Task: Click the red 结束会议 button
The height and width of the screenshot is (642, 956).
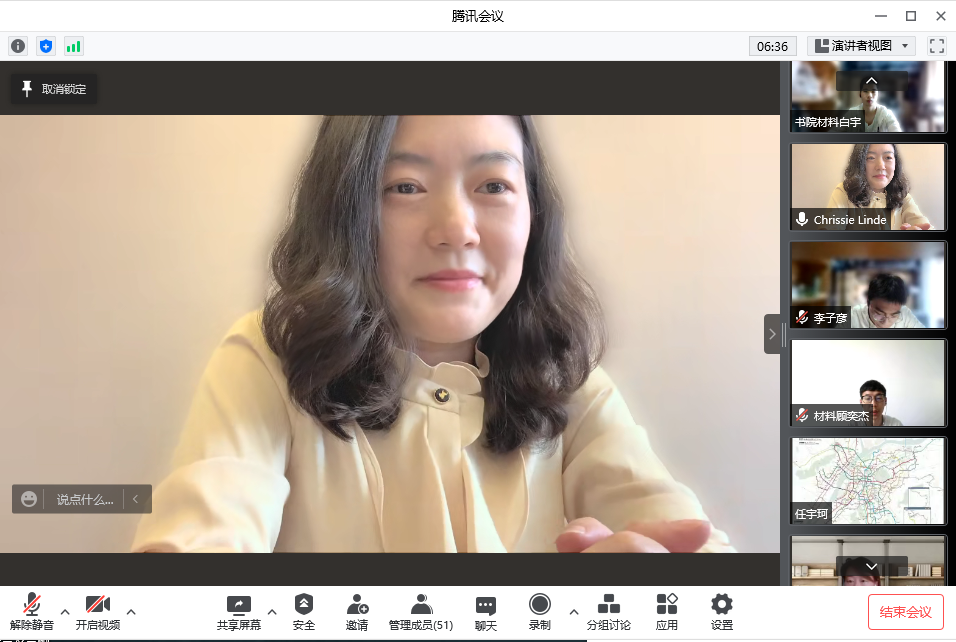Action: coord(905,611)
